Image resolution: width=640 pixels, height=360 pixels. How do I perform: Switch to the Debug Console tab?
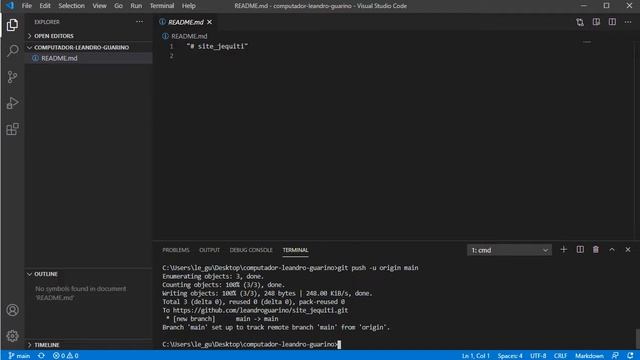251,250
